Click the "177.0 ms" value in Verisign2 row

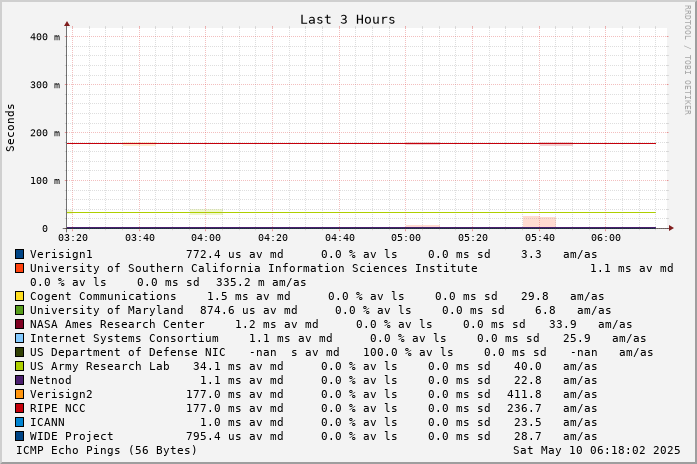click(x=213, y=394)
